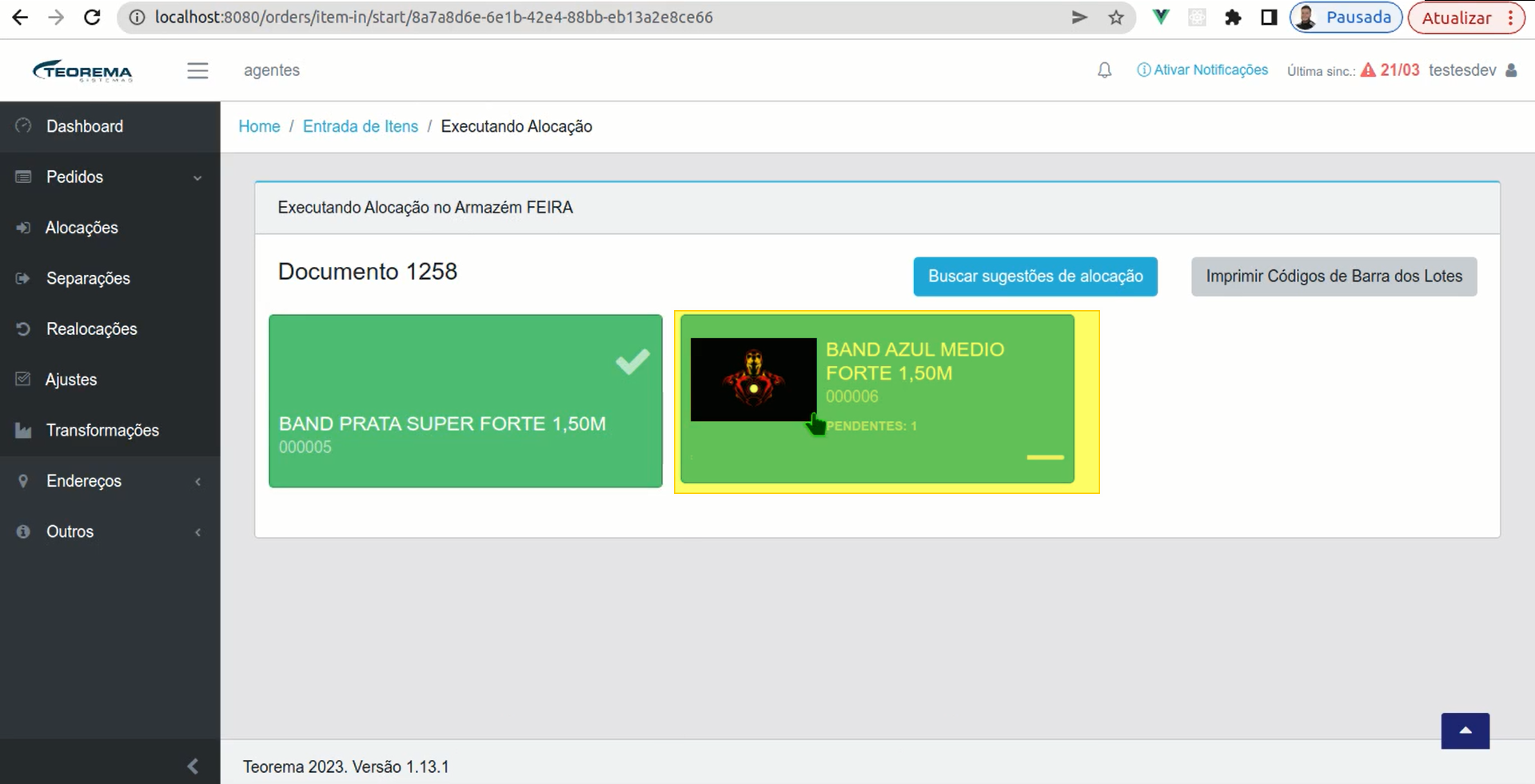Click Imprimir Códigos de Barra dos Lotes
This screenshot has height=784, width=1535.
pyautogui.click(x=1334, y=277)
